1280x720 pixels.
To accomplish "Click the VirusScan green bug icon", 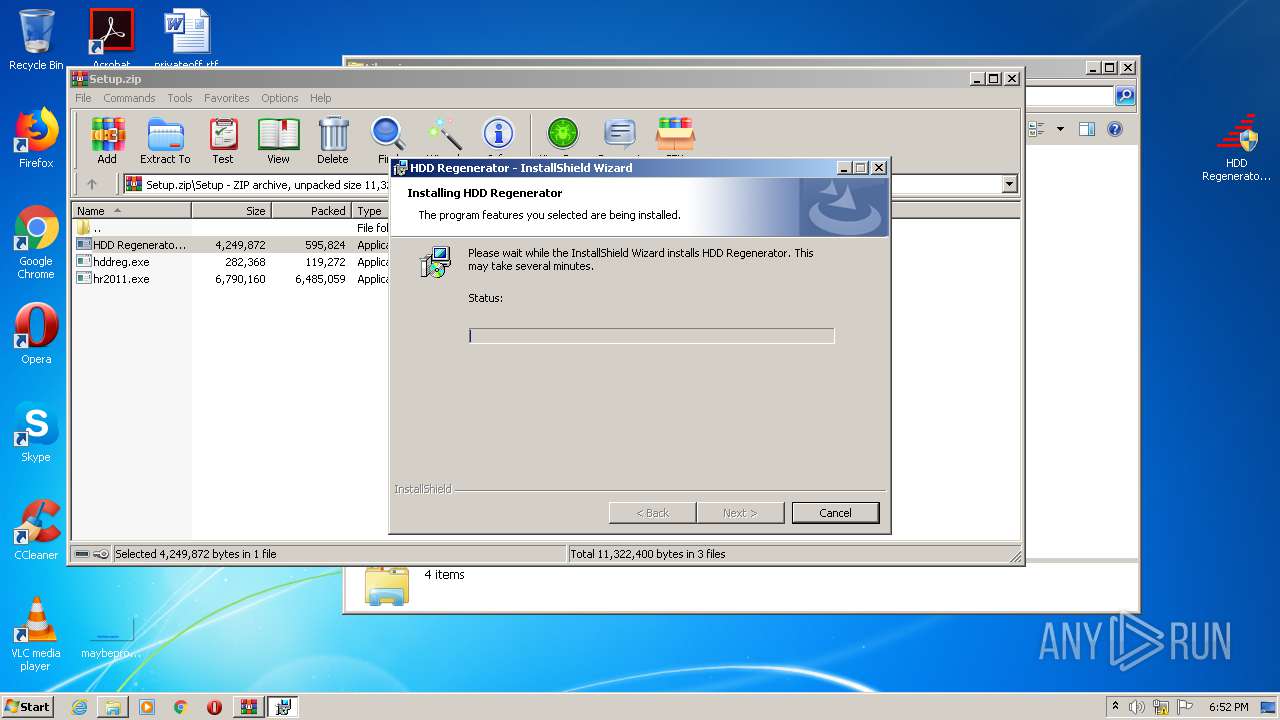I will 563,134.
